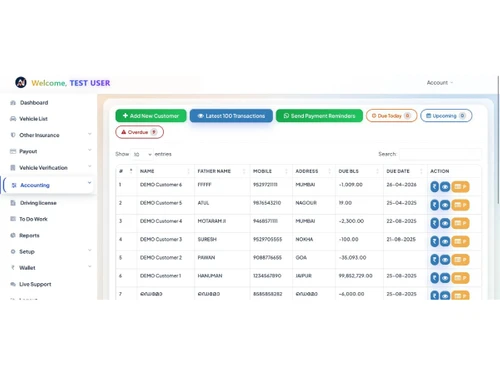Click the Search input field
The height and width of the screenshot is (375, 500).
point(440,154)
